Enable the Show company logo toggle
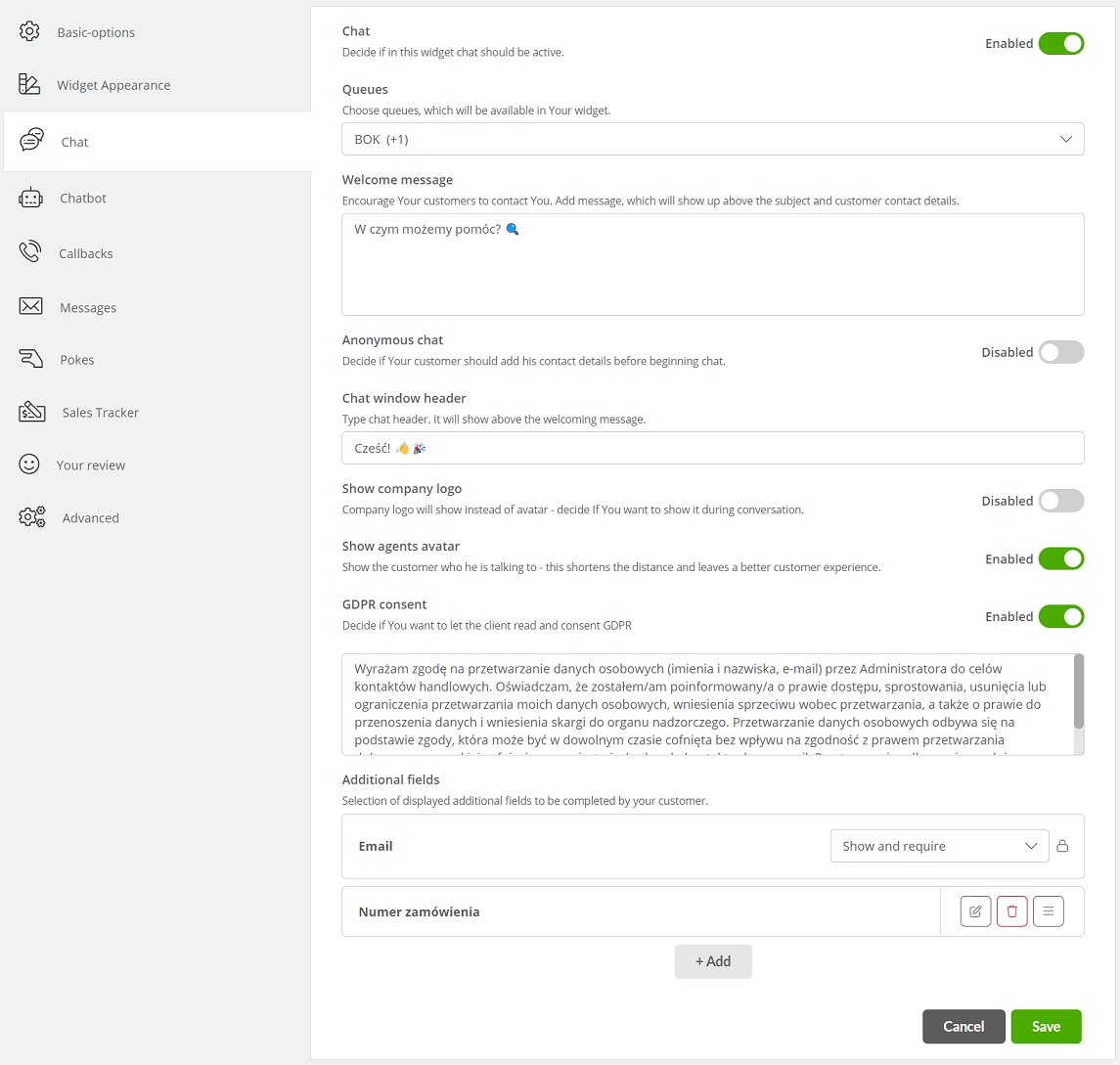Viewport: 1120px width, 1065px height. pos(1061,501)
